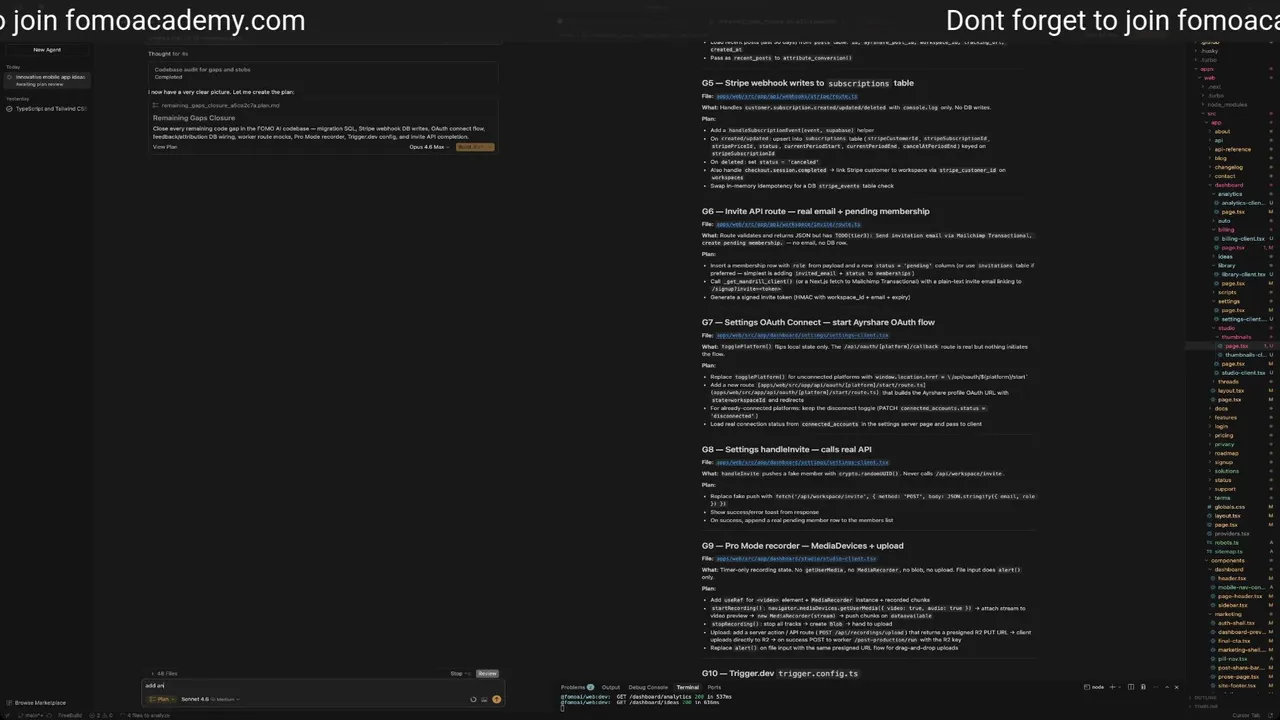Expand the pricing folder
This screenshot has height=720, width=1280.
click(x=1224, y=435)
